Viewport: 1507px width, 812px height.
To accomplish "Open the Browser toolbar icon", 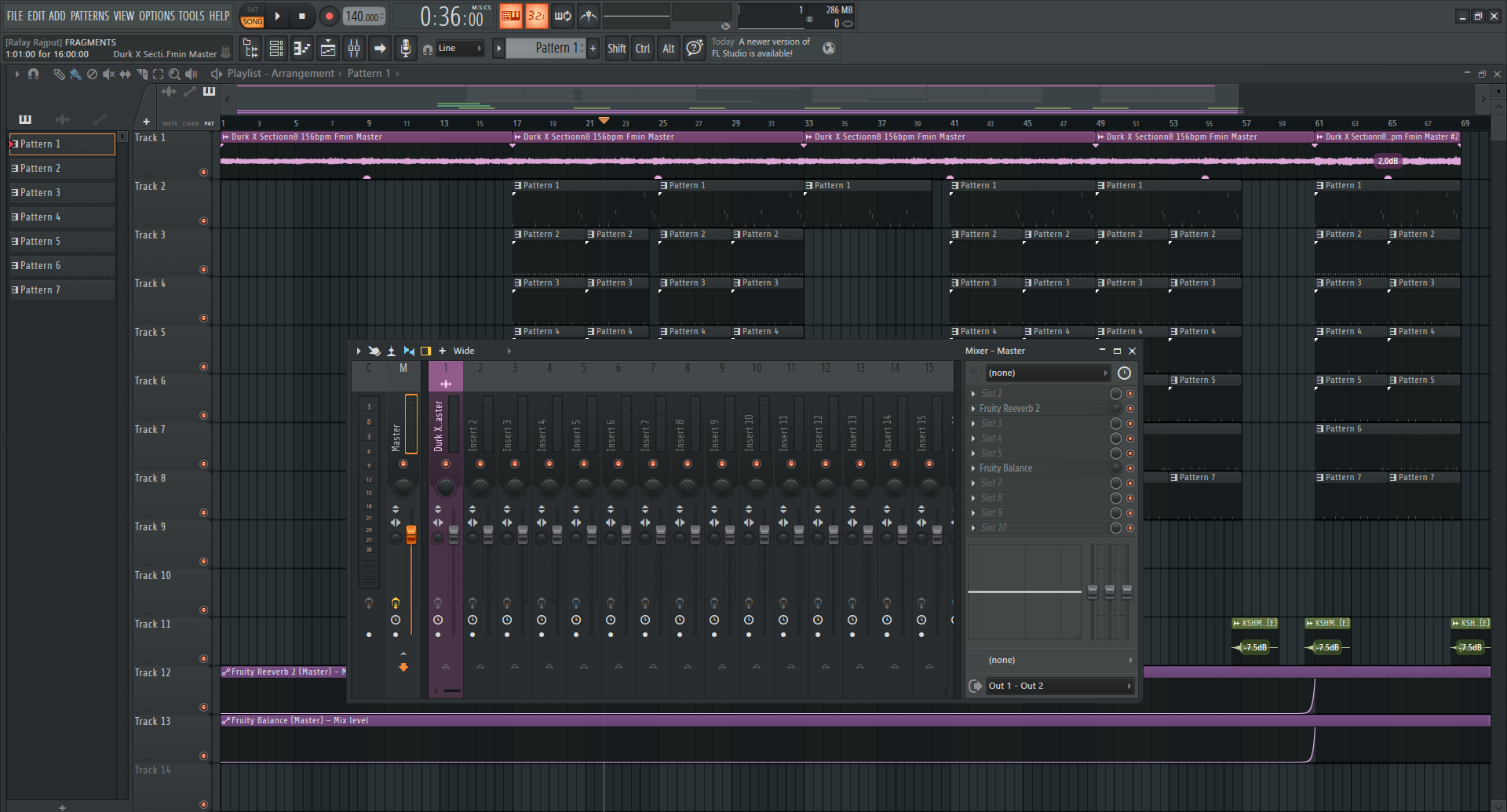I will [251, 49].
